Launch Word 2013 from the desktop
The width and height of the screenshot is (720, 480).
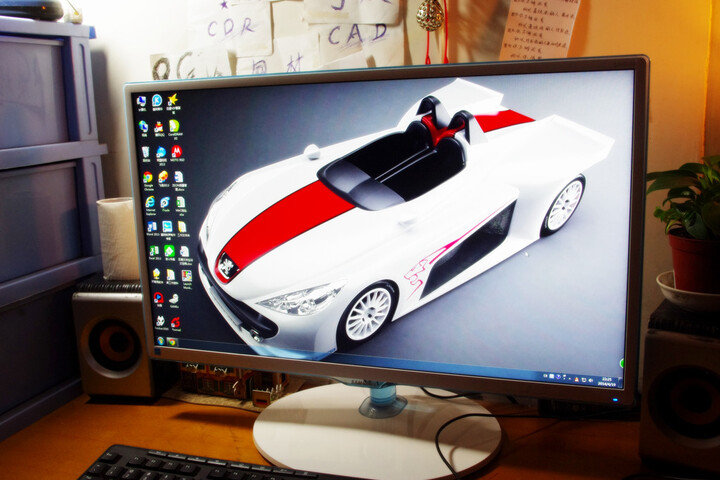pyautogui.click(x=152, y=227)
